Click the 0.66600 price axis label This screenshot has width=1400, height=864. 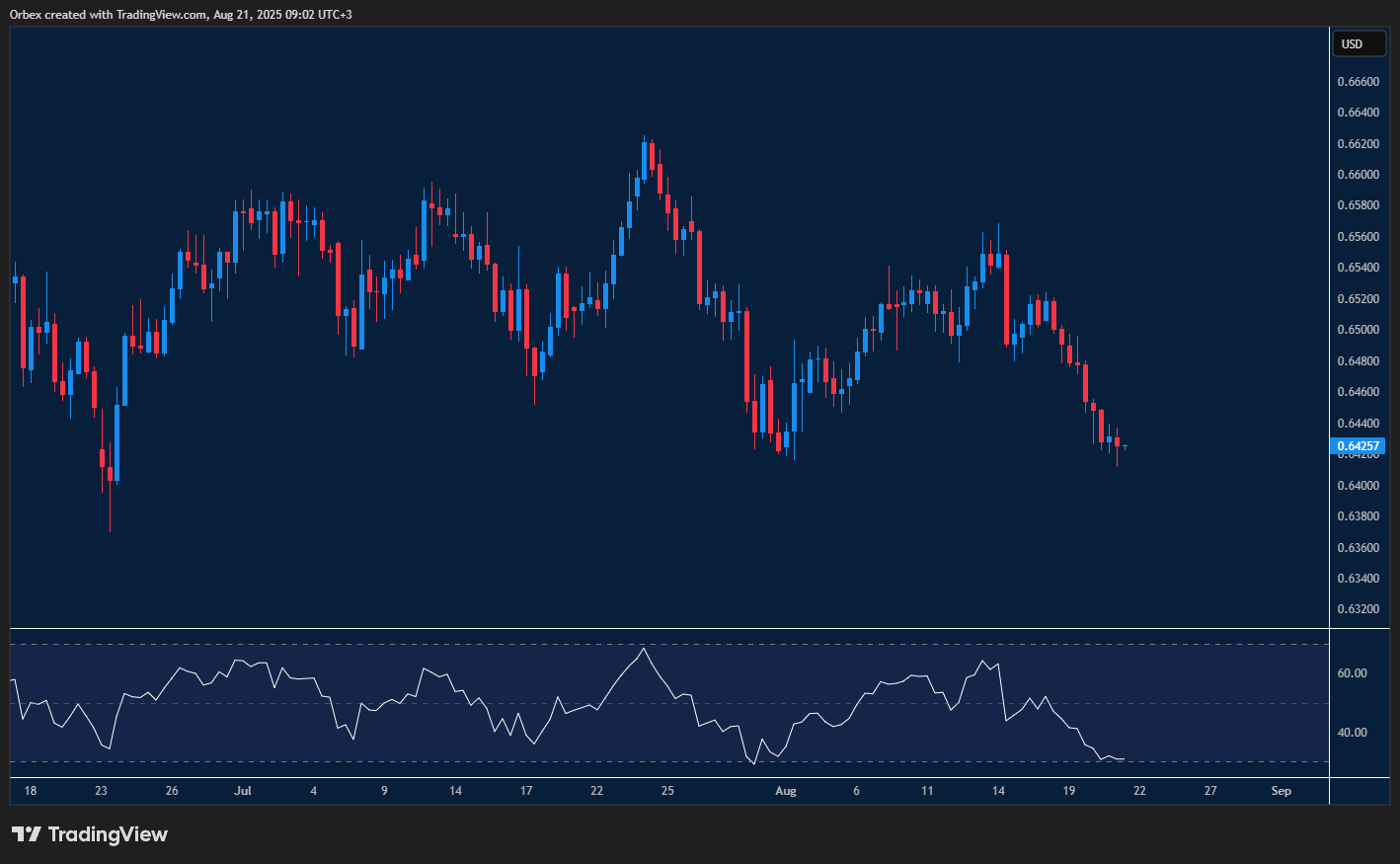[x=1358, y=82]
